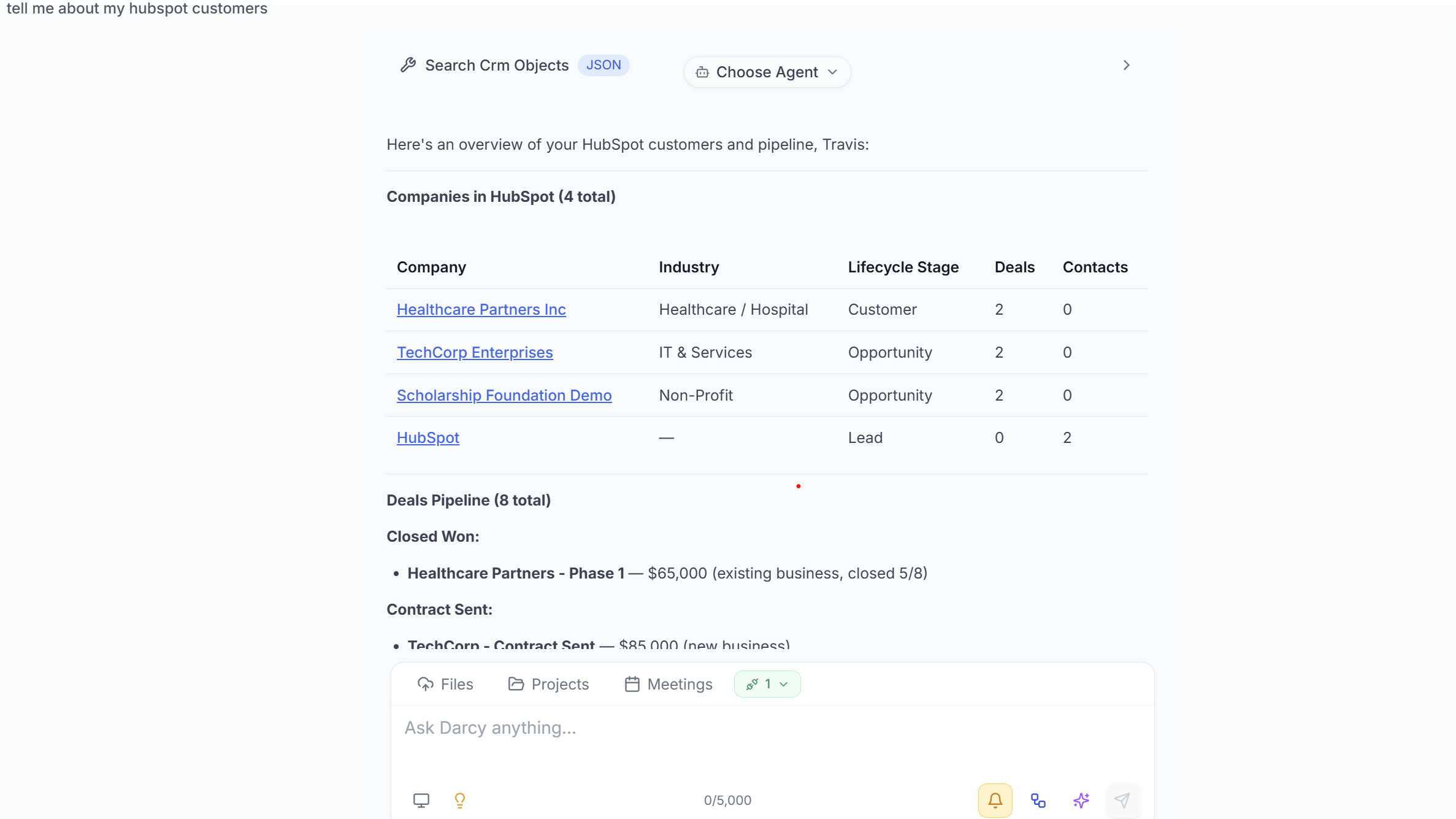This screenshot has width=1456, height=819.
Task: Click the Non-Profit industry cell
Action: (696, 395)
